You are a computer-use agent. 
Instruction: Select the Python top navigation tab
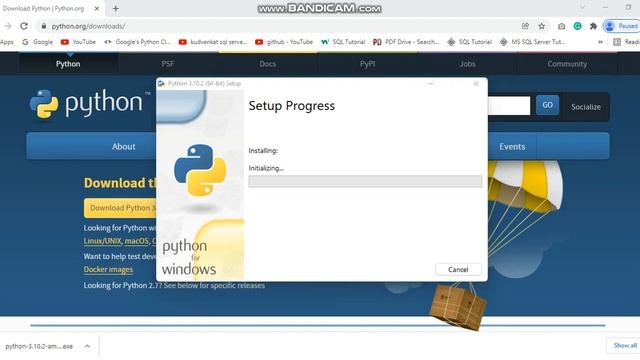click(x=68, y=64)
